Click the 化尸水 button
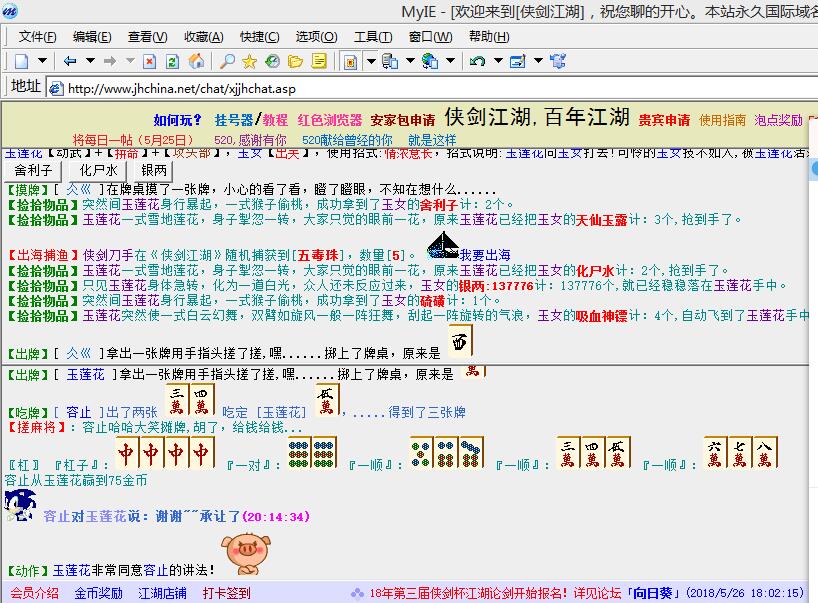This screenshot has width=818, height=603. point(98,171)
